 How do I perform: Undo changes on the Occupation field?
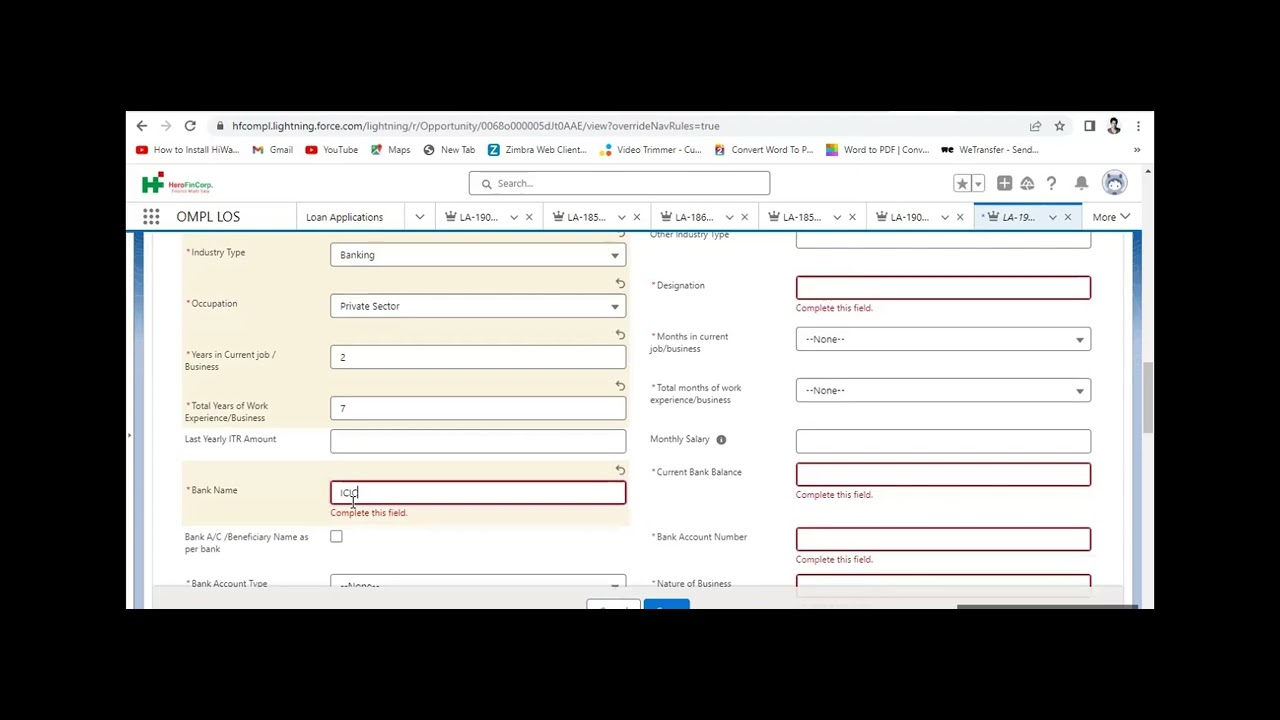pos(620,284)
